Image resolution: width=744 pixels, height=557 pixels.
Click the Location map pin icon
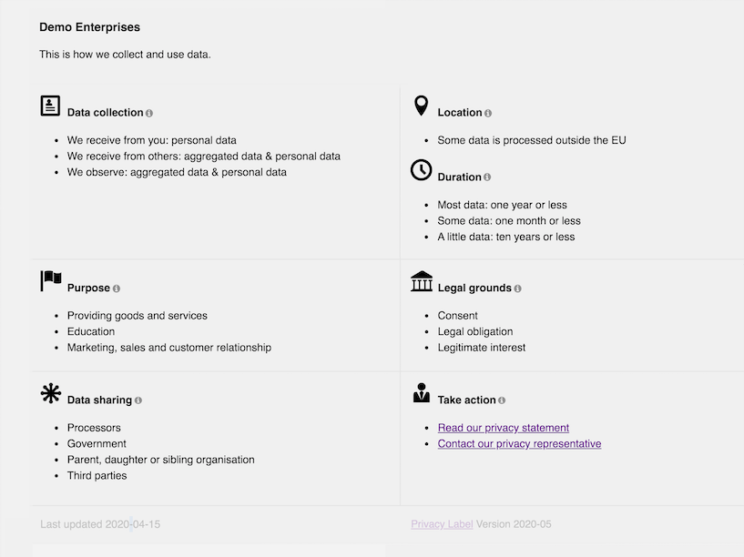click(x=421, y=106)
